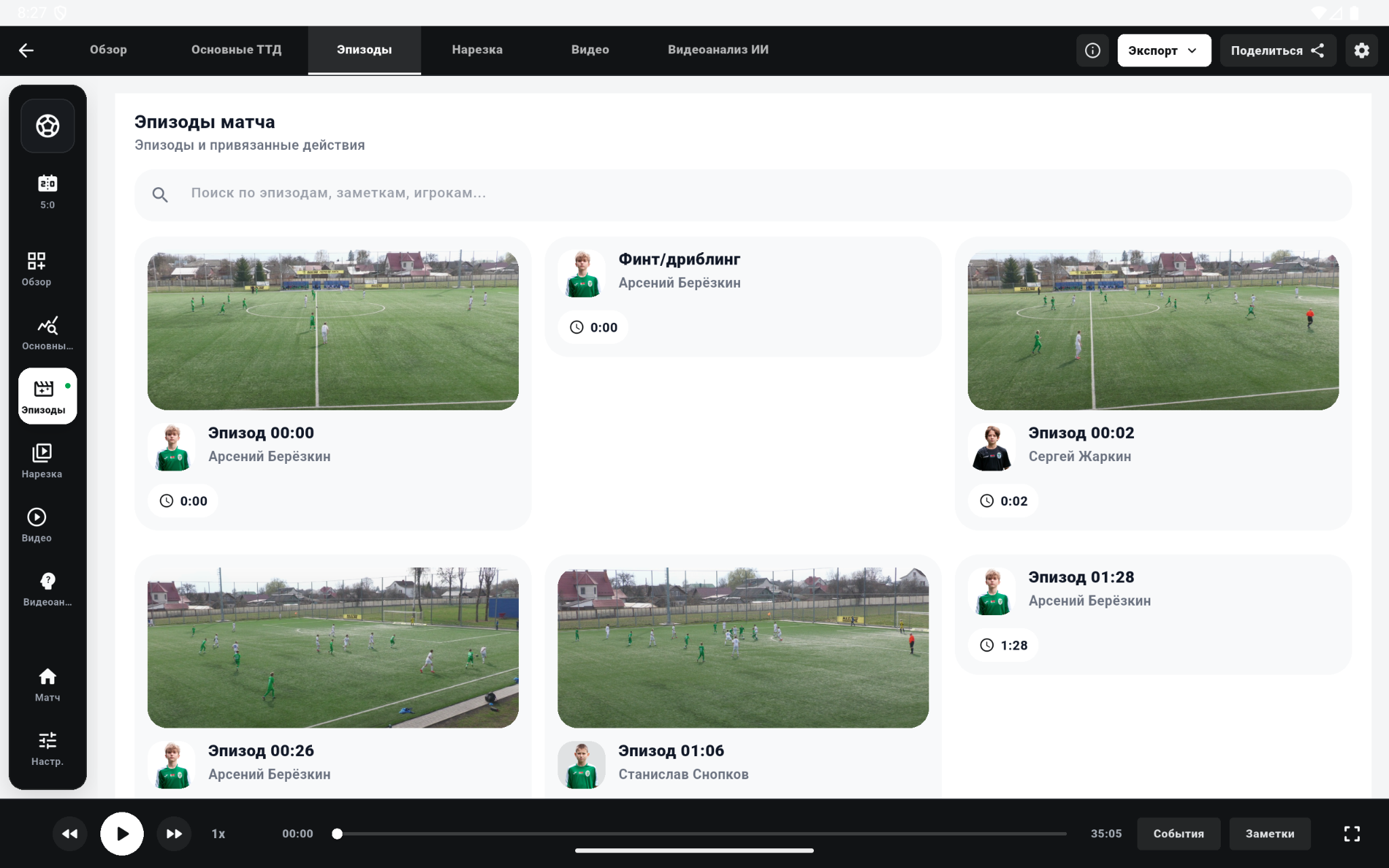Image resolution: width=1389 pixels, height=868 pixels.
Task: Click the 0:02 timestamp chip
Action: click(1003, 501)
